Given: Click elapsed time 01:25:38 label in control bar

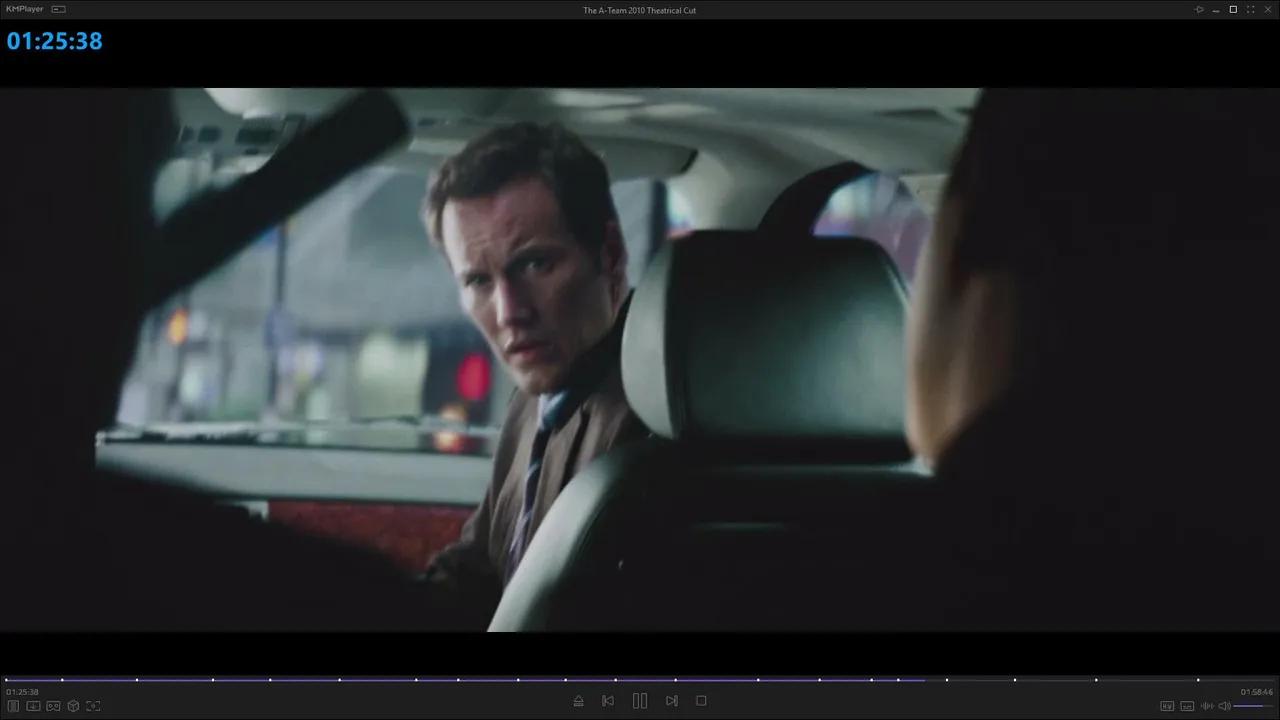Looking at the screenshot, I should coord(22,692).
